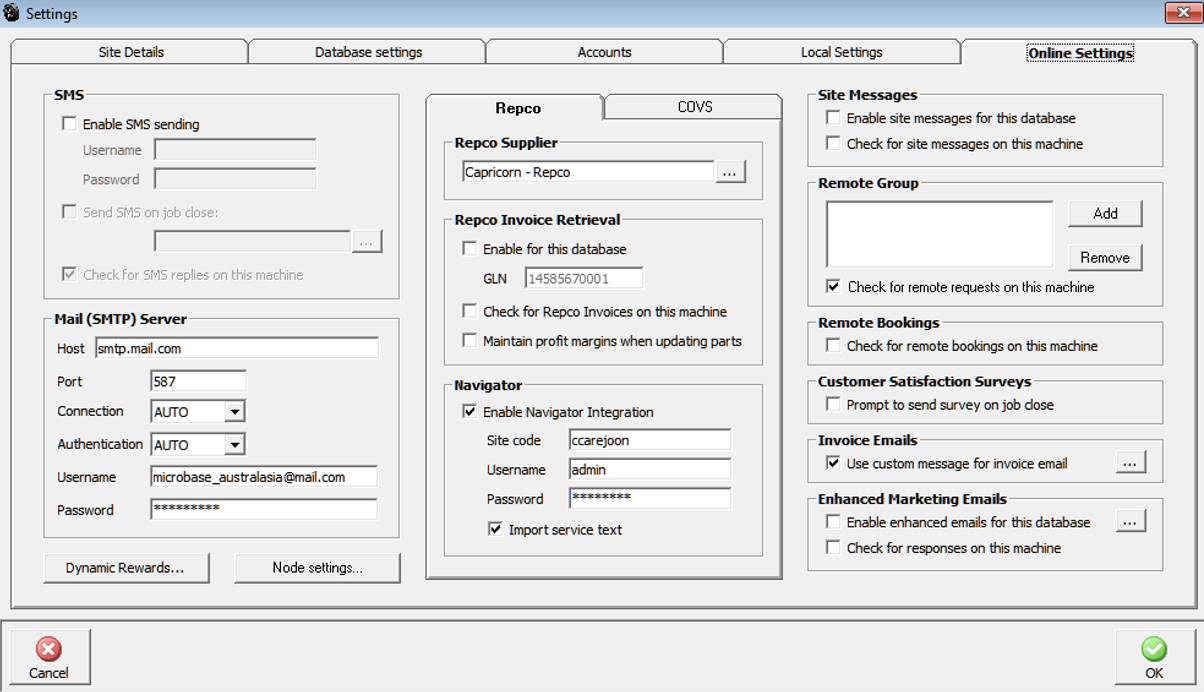Click the Settings window title bar icon
The image size is (1204, 692).
coord(12,13)
